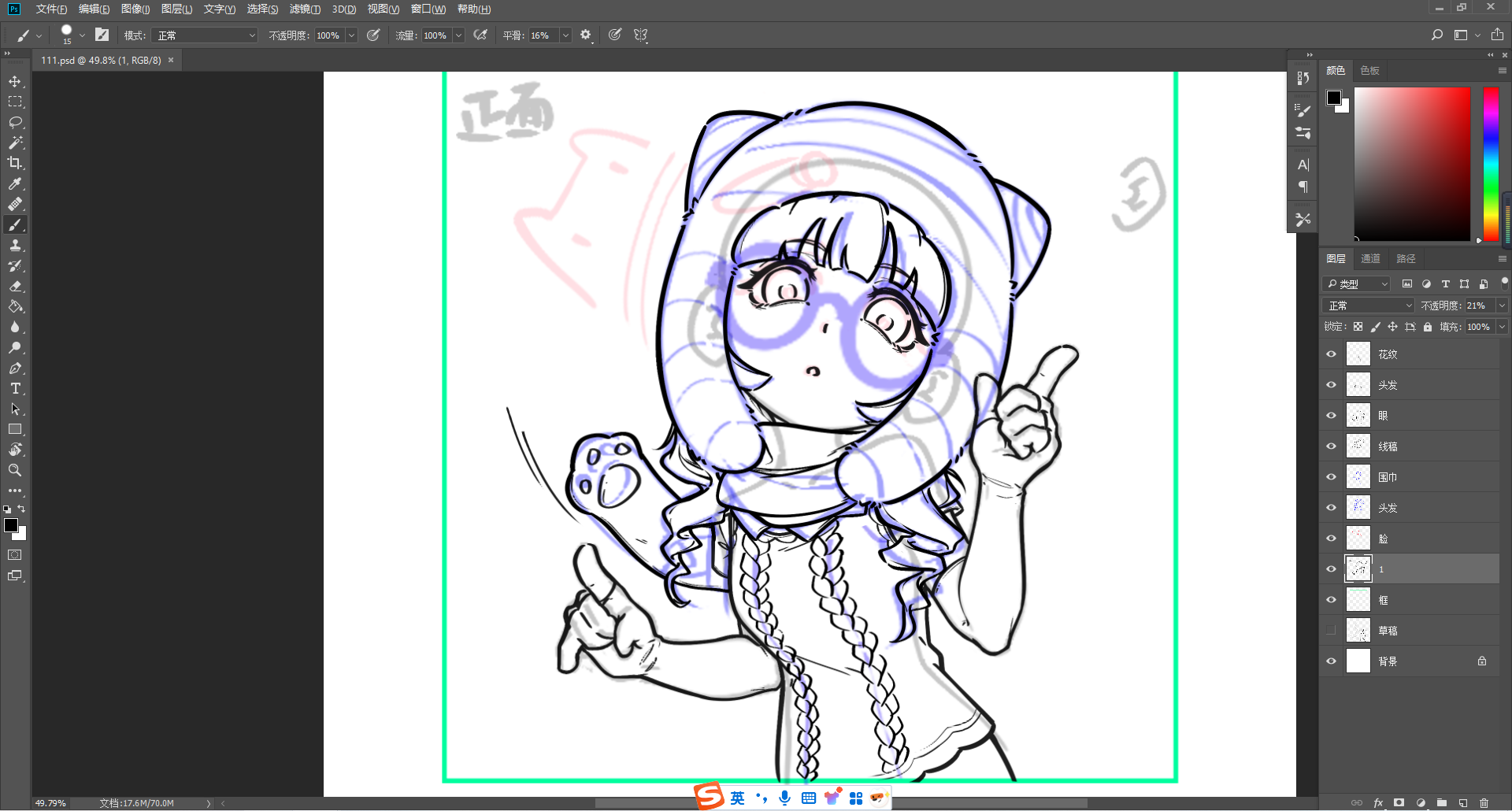Select the 草稿 layer thumbnail

1358,631
